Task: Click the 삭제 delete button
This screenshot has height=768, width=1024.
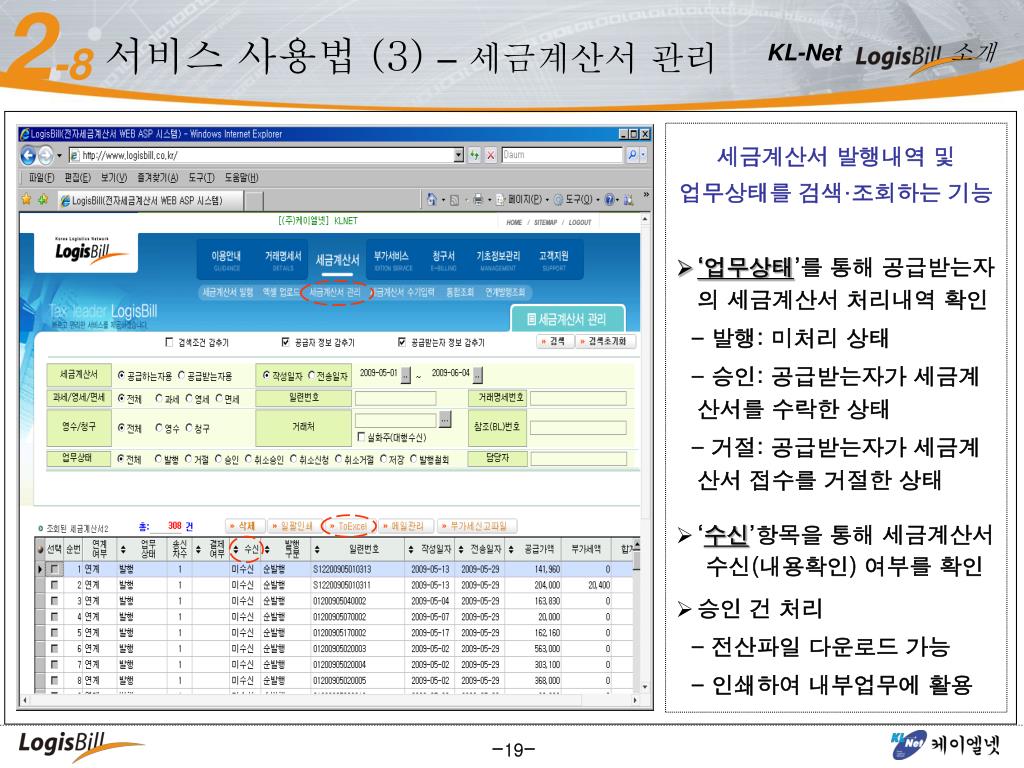Action: tap(244, 526)
